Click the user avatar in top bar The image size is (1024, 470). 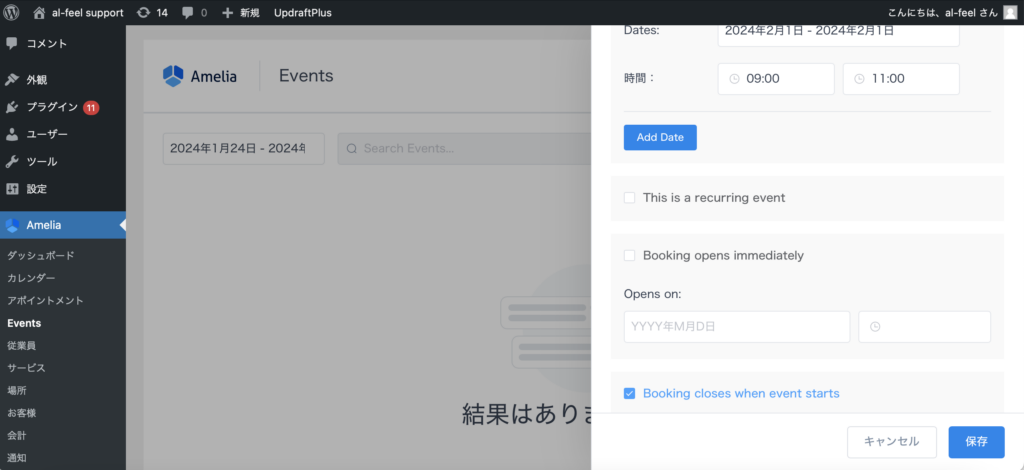point(1010,13)
